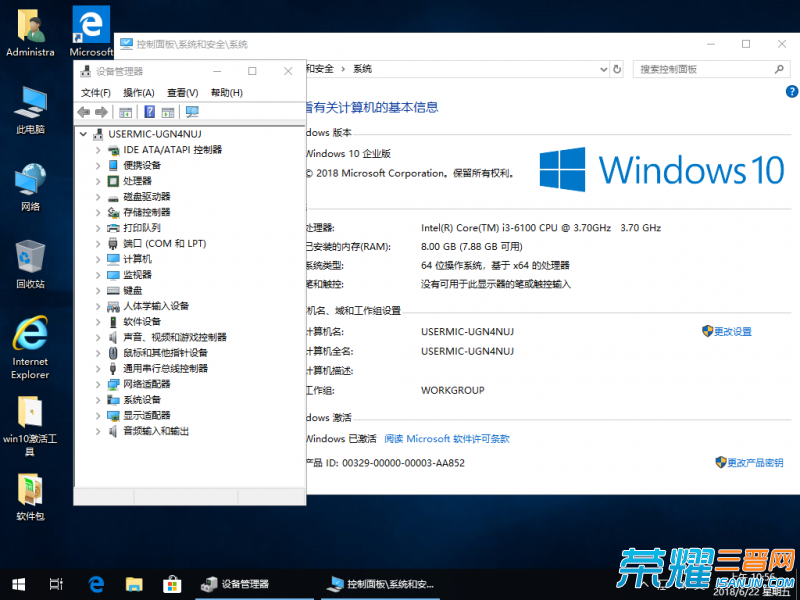Screen dimensions: 800x600
Task: Expand the 存储控制器 tree node
Action: 98,212
